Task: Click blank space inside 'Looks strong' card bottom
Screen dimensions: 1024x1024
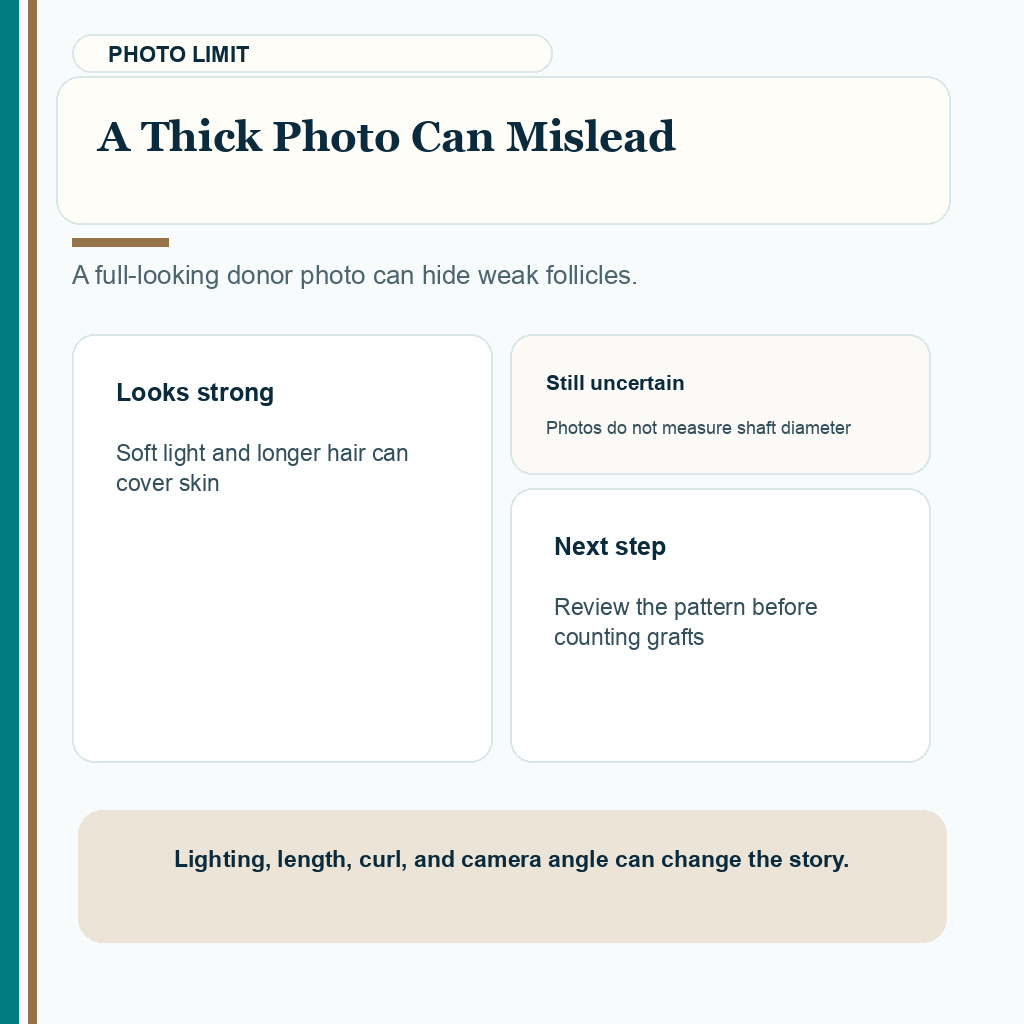Action: click(x=282, y=653)
